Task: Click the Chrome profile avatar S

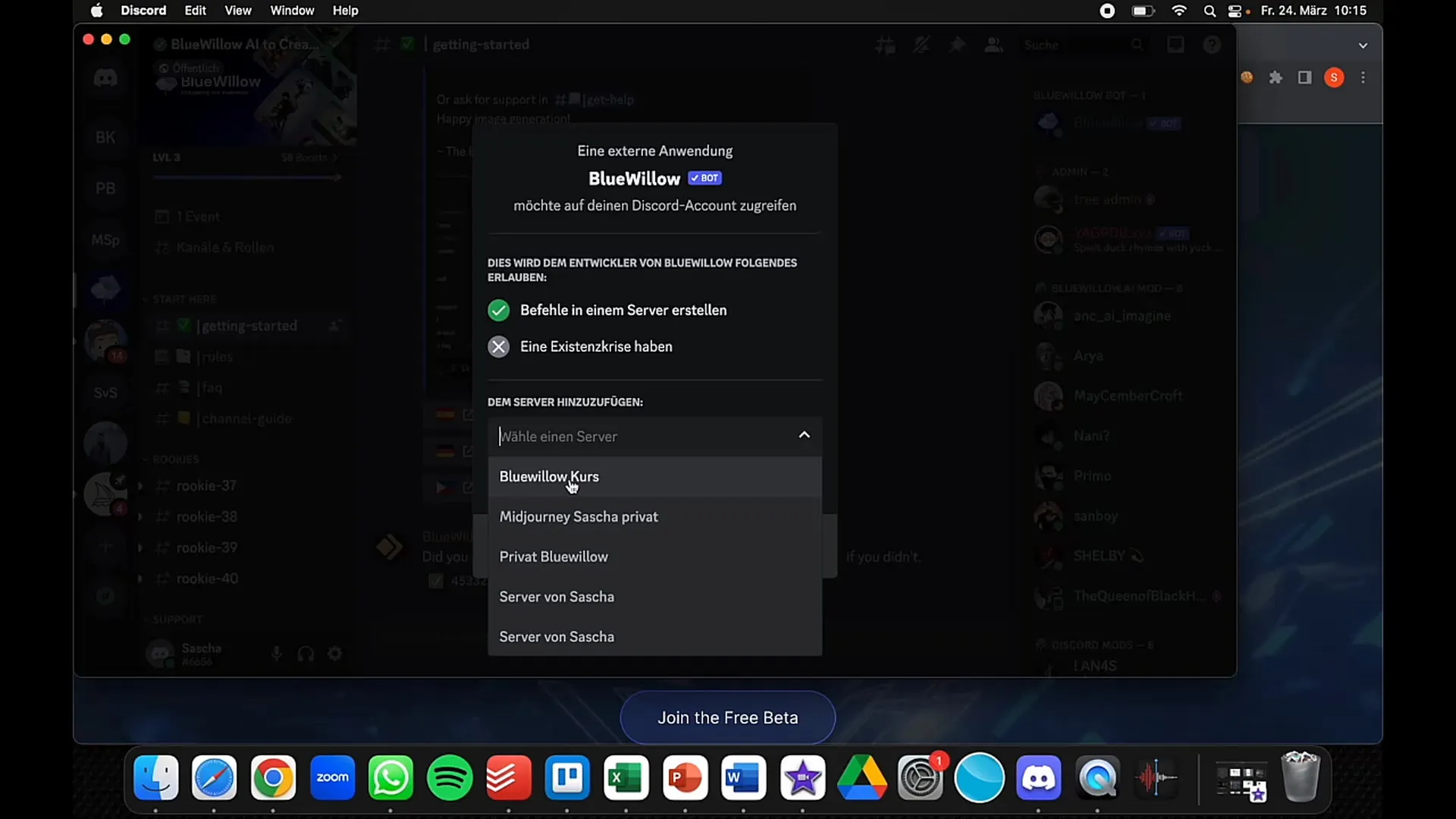Action: [x=1334, y=77]
